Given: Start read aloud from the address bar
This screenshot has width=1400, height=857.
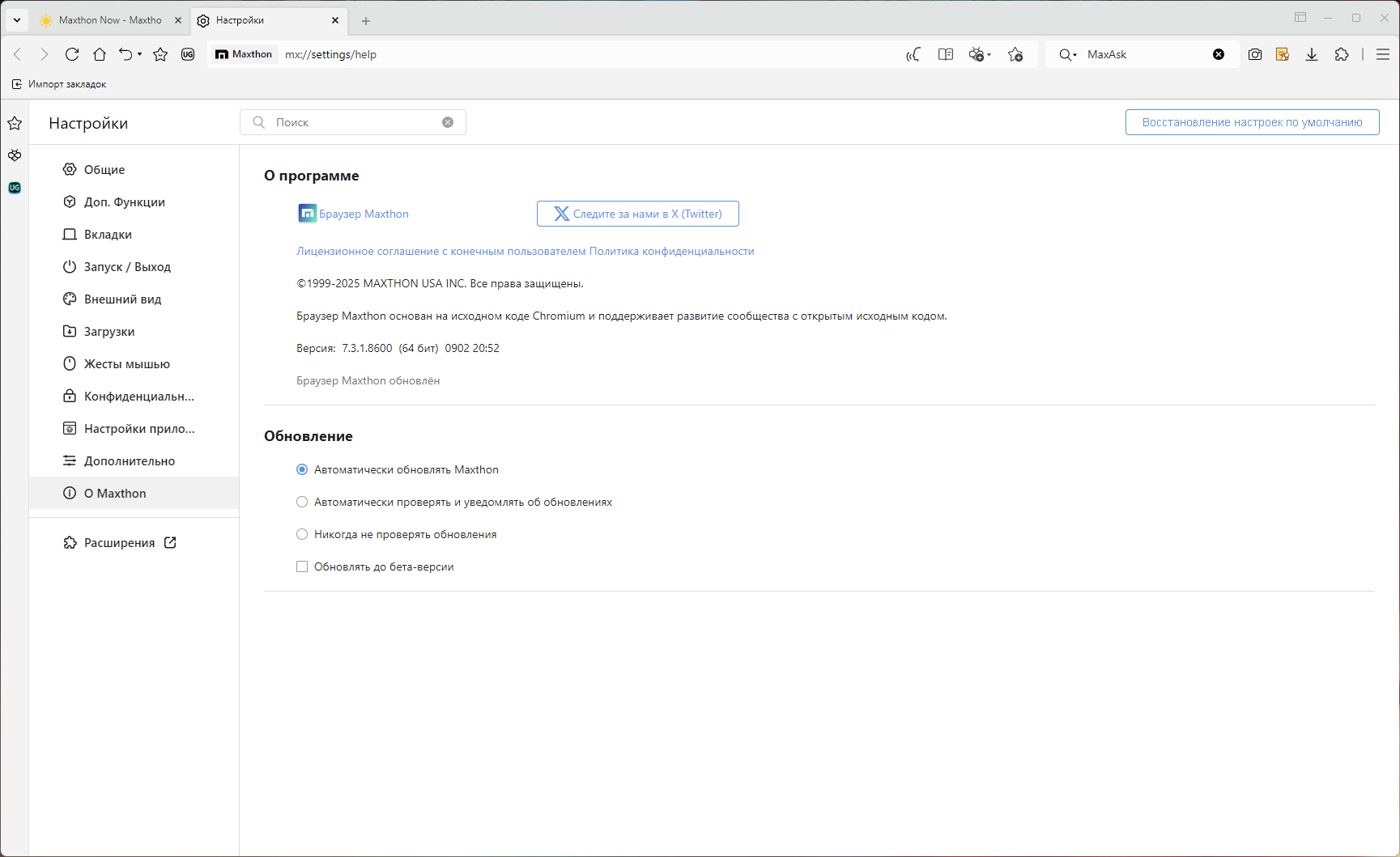Looking at the screenshot, I should pyautogui.click(x=913, y=54).
